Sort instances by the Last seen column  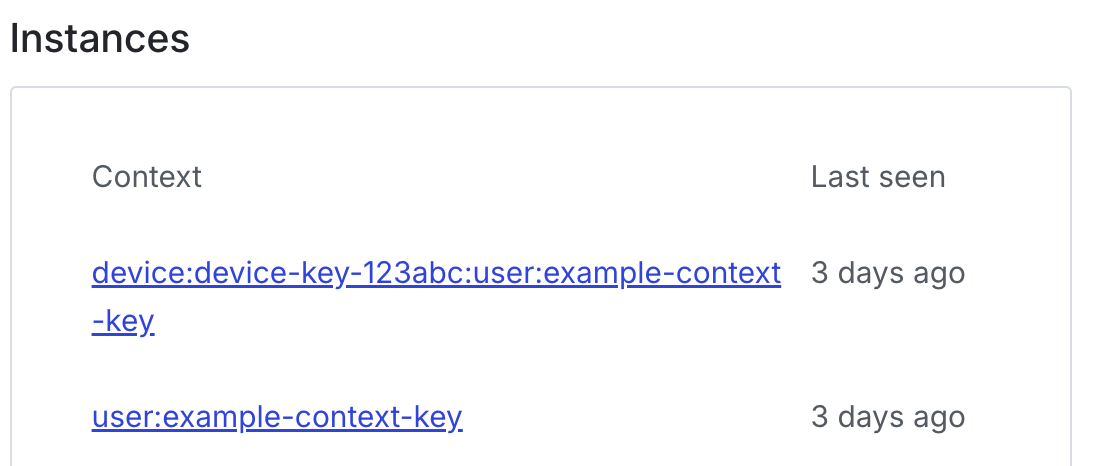(x=877, y=177)
